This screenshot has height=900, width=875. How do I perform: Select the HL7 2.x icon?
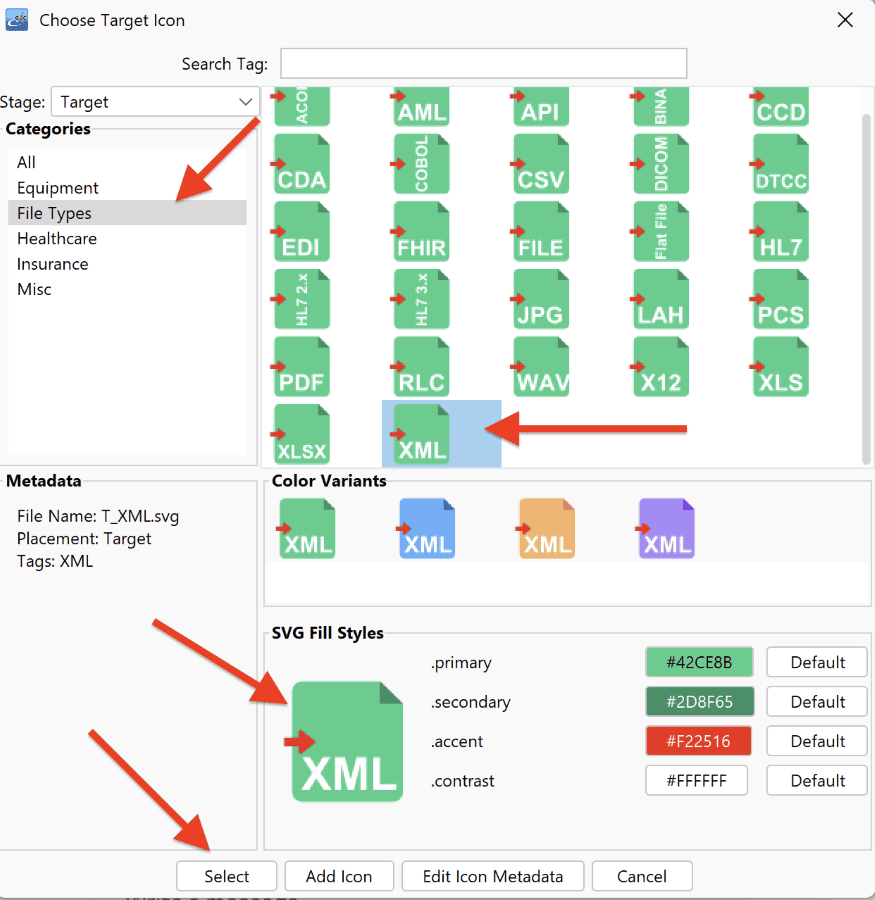301,299
